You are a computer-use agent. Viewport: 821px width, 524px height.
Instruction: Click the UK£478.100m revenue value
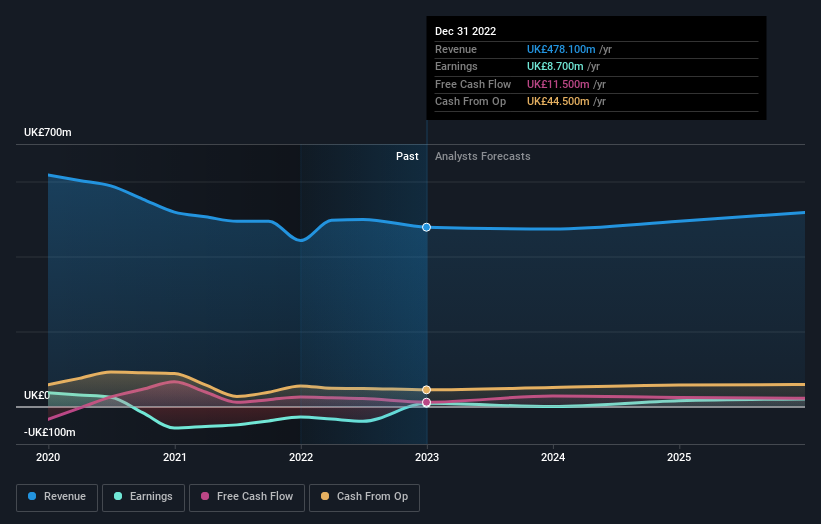[x=561, y=49]
